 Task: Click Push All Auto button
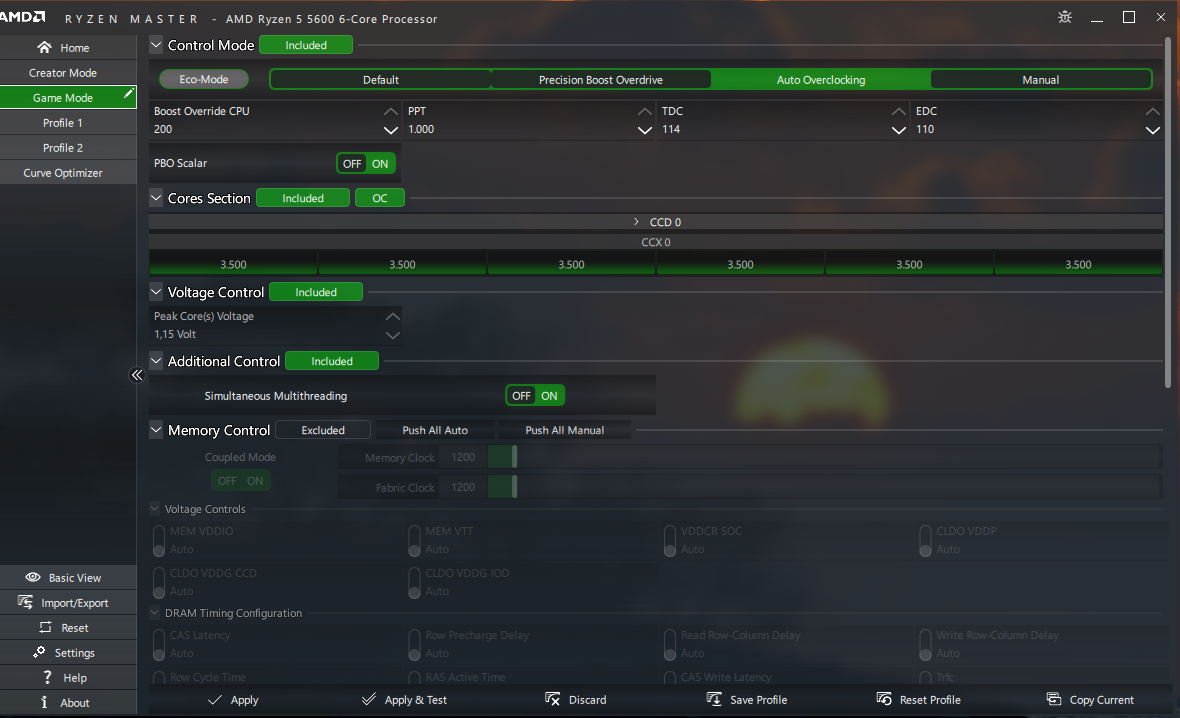(435, 430)
